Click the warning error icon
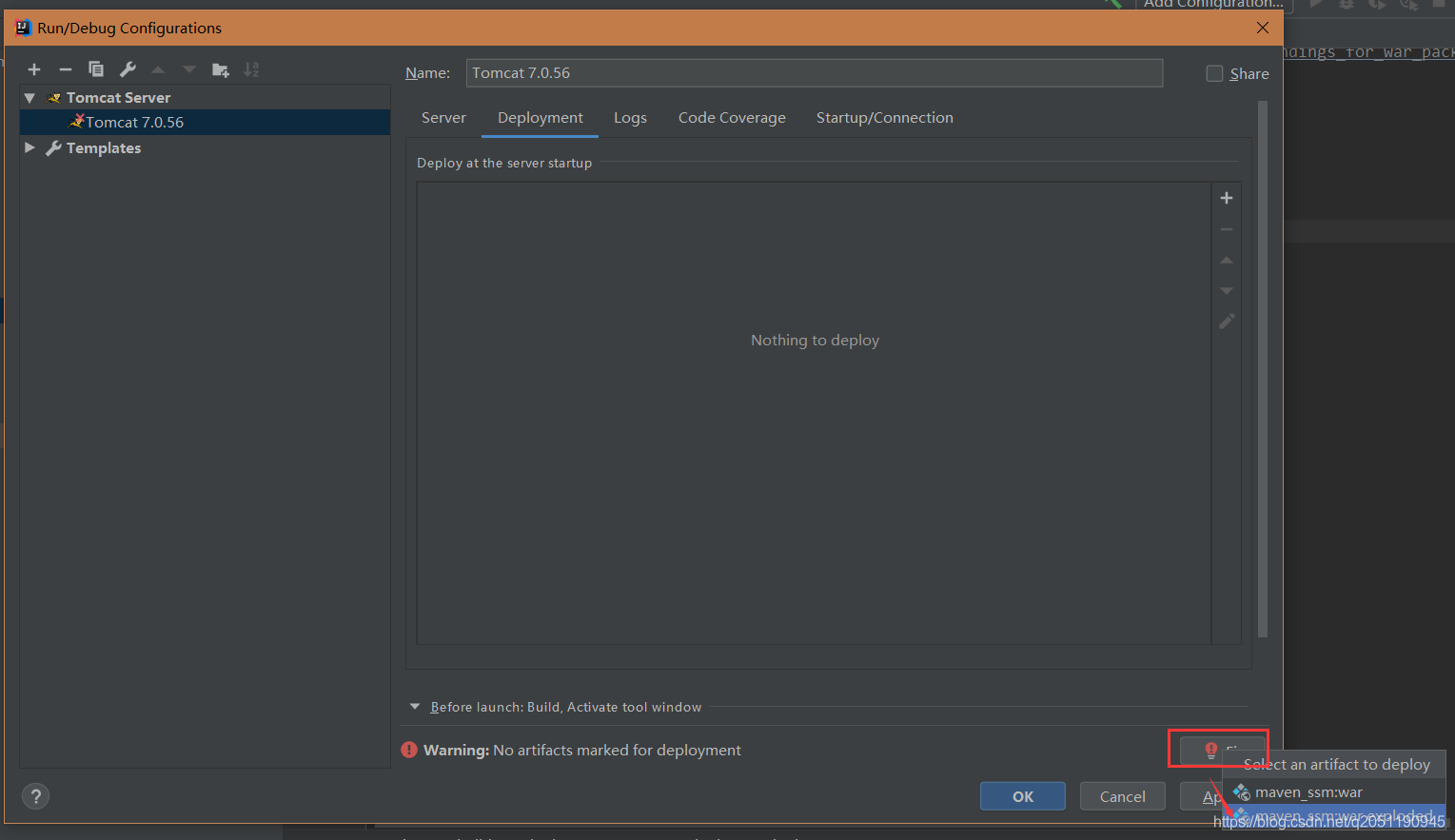This screenshot has width=1455, height=840. [x=409, y=750]
